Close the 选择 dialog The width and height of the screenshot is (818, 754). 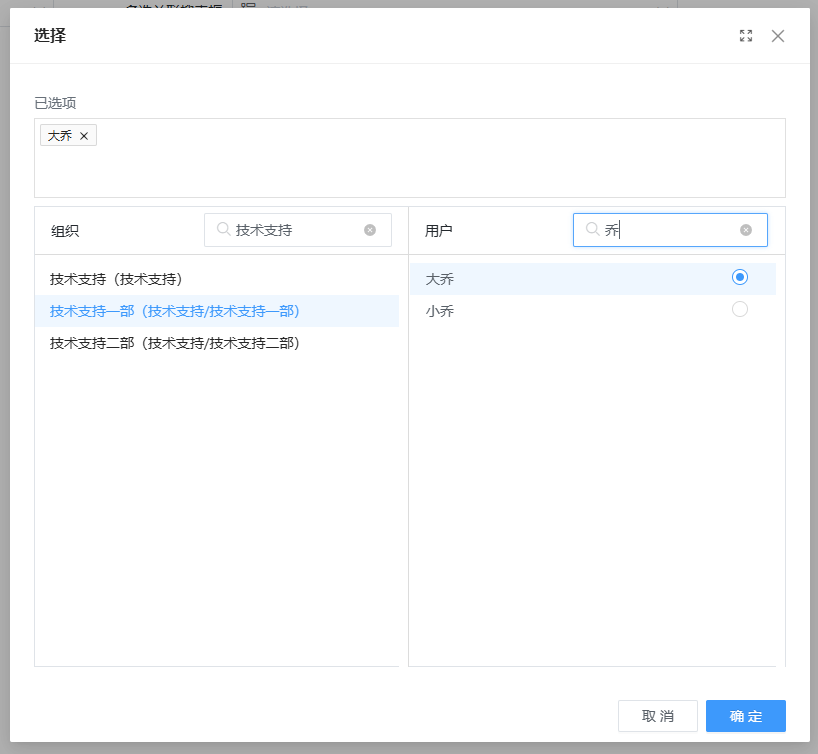tap(778, 36)
